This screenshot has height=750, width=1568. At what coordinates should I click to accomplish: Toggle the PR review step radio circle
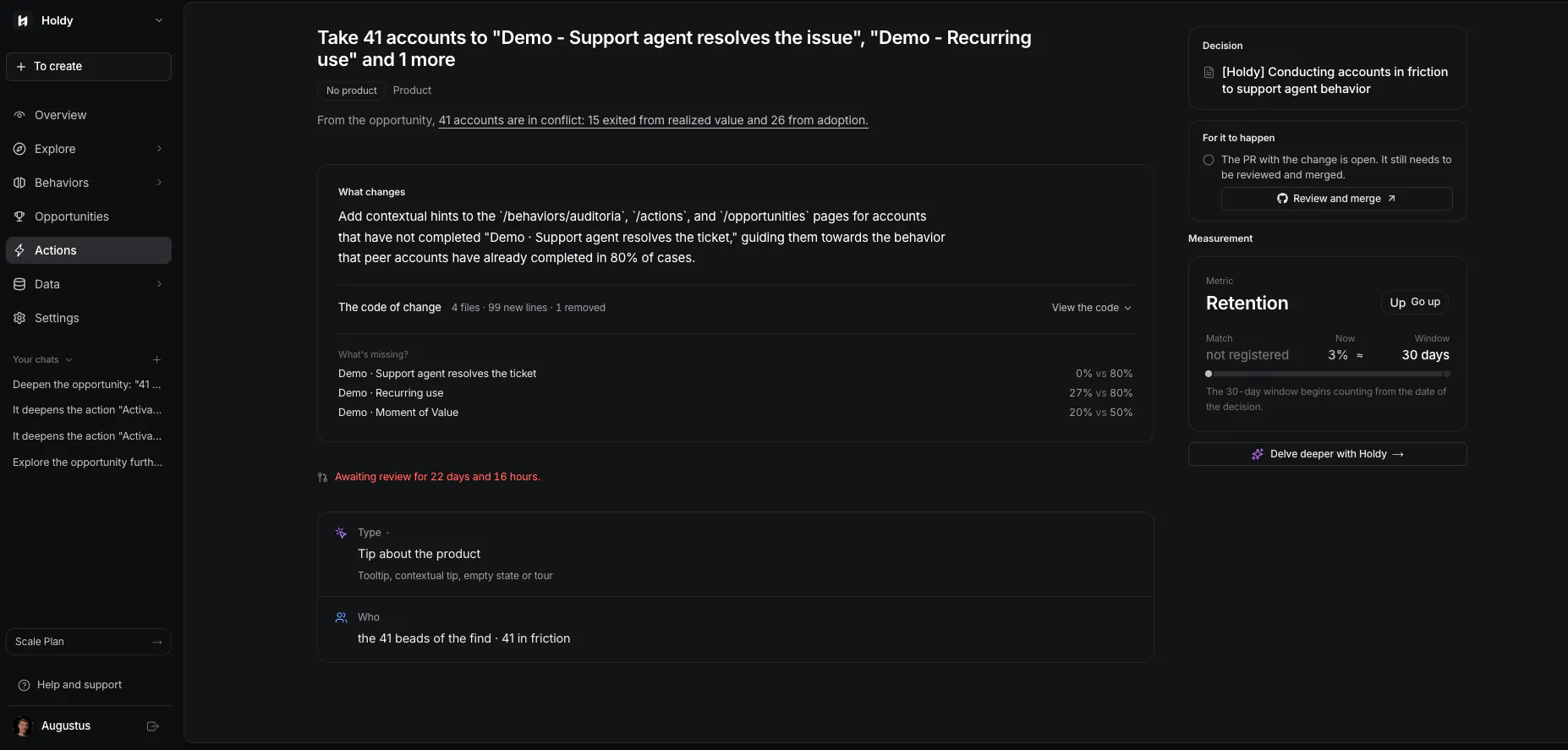point(1209,160)
